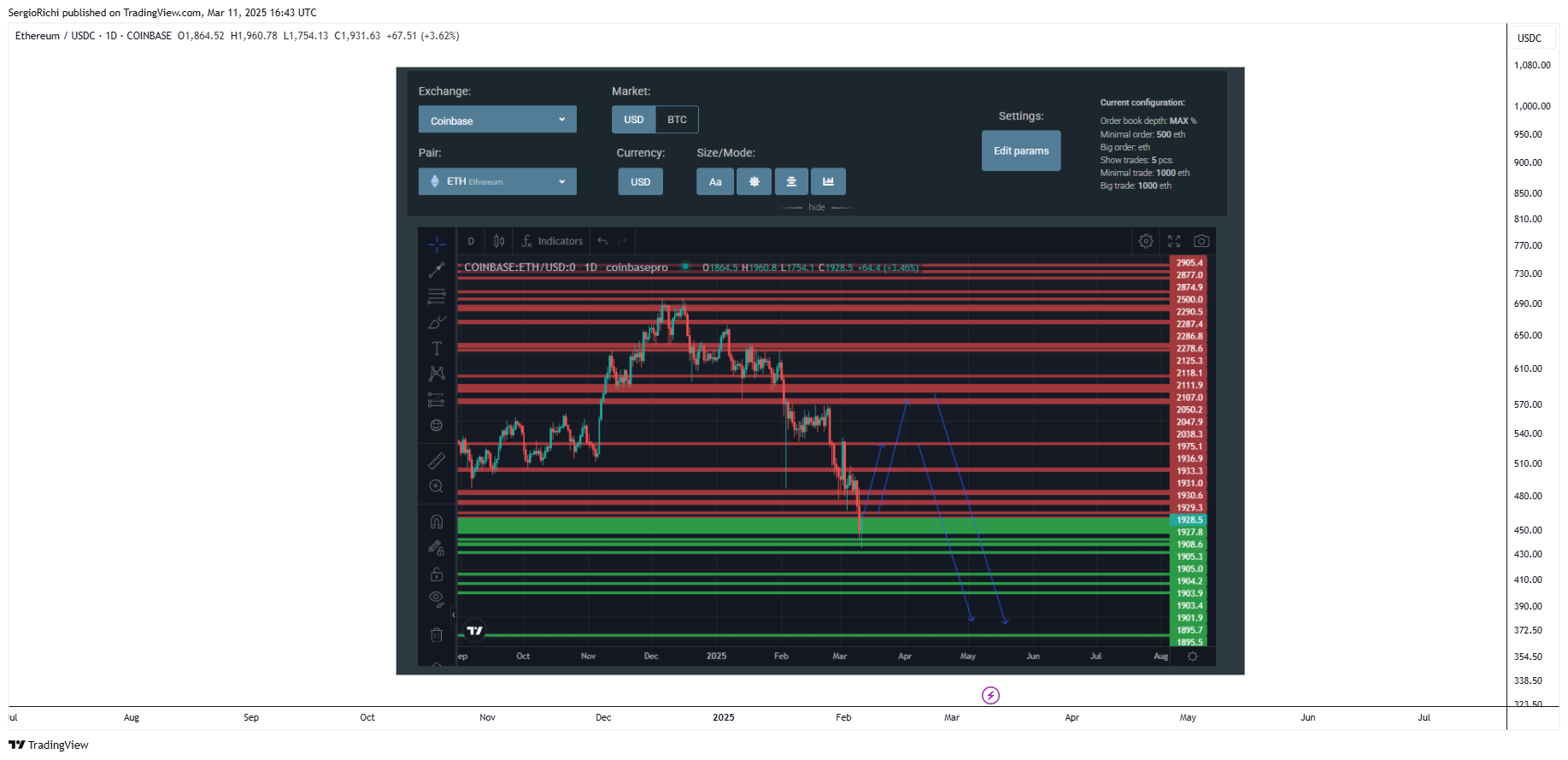The height and width of the screenshot is (760, 1568).
Task: Select the brush drawing tool
Action: tap(437, 322)
